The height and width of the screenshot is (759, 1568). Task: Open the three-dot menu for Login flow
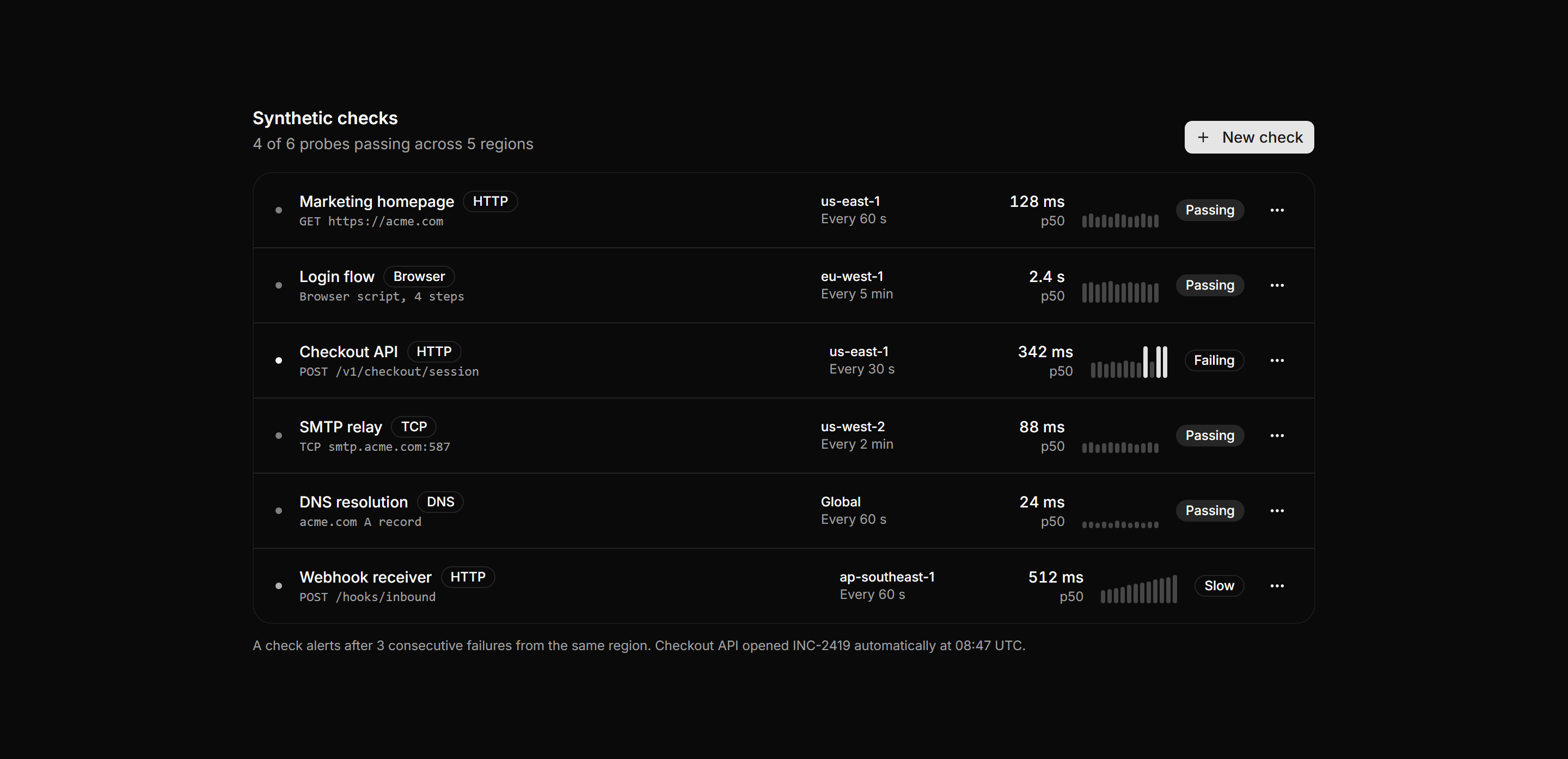[1277, 285]
